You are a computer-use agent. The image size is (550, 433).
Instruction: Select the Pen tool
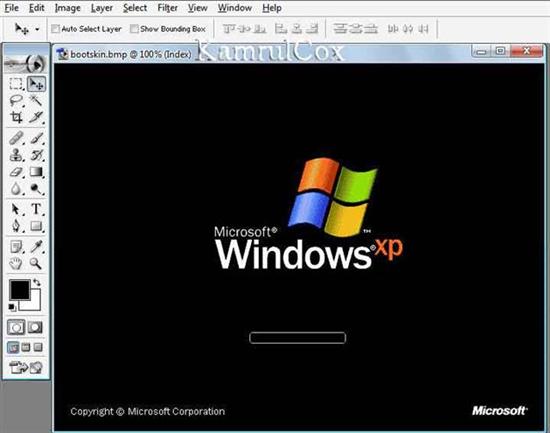(x=16, y=226)
